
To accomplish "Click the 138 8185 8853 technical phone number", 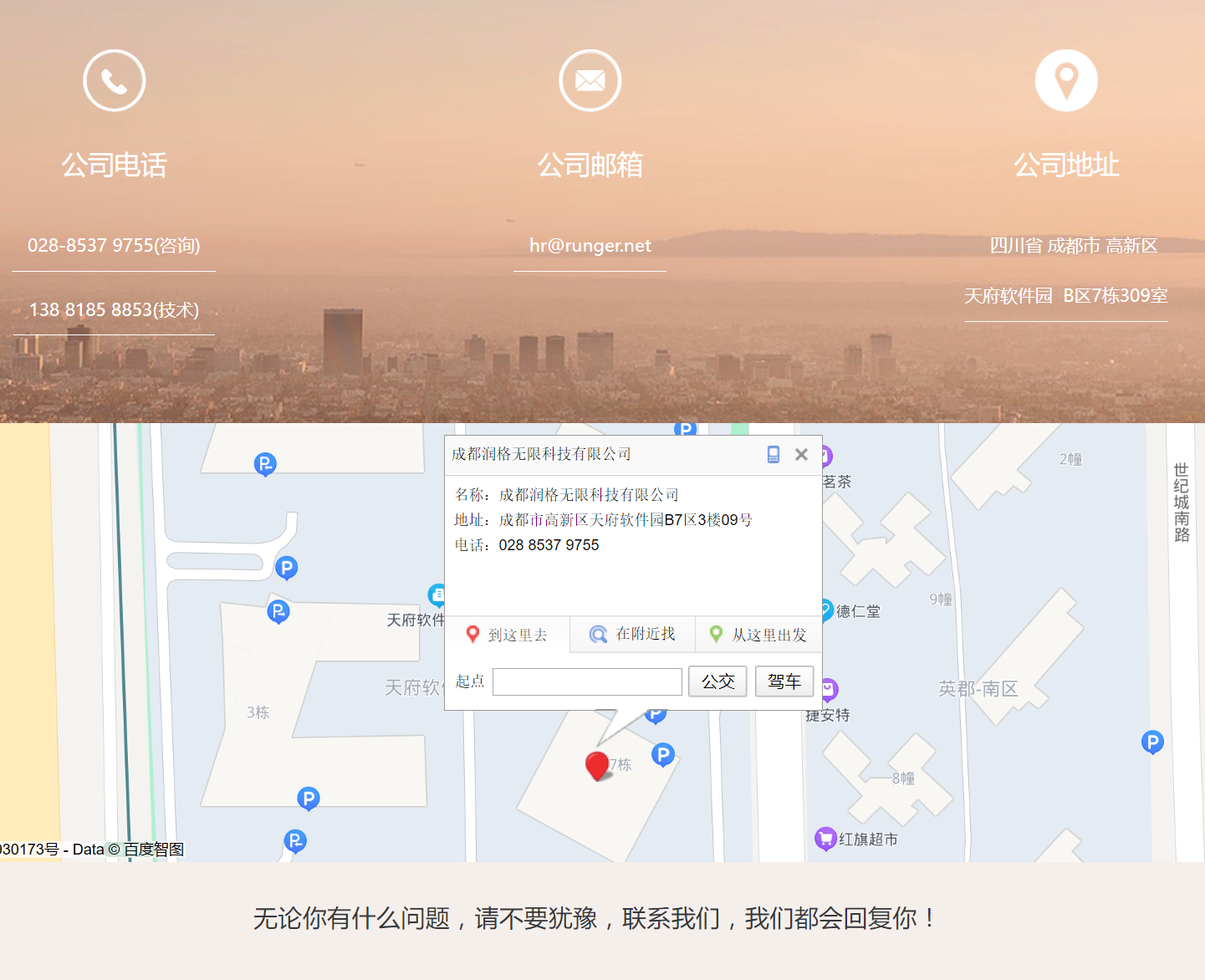I will tap(114, 310).
